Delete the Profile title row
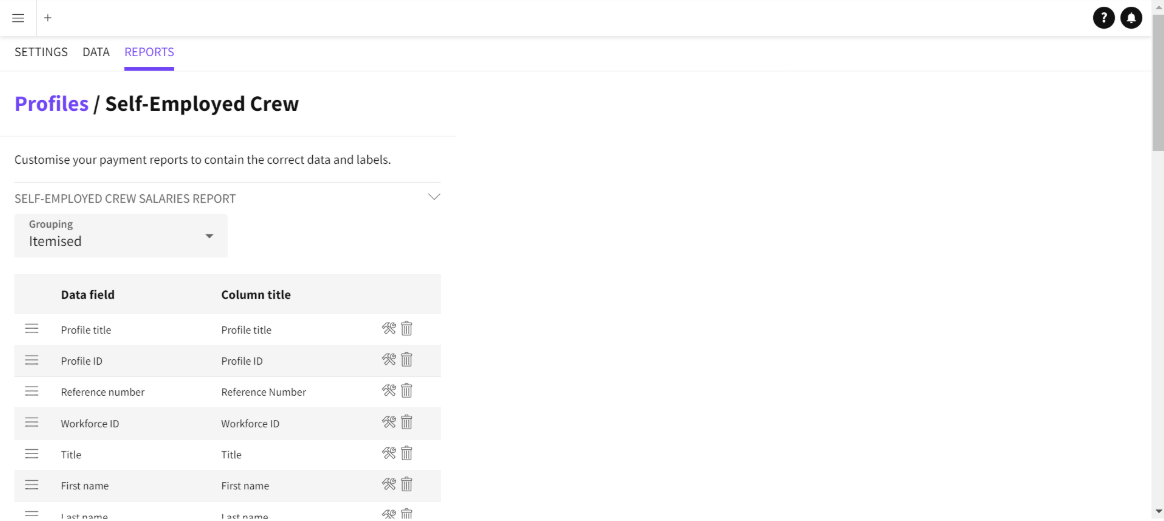The image size is (1164, 521). (407, 328)
